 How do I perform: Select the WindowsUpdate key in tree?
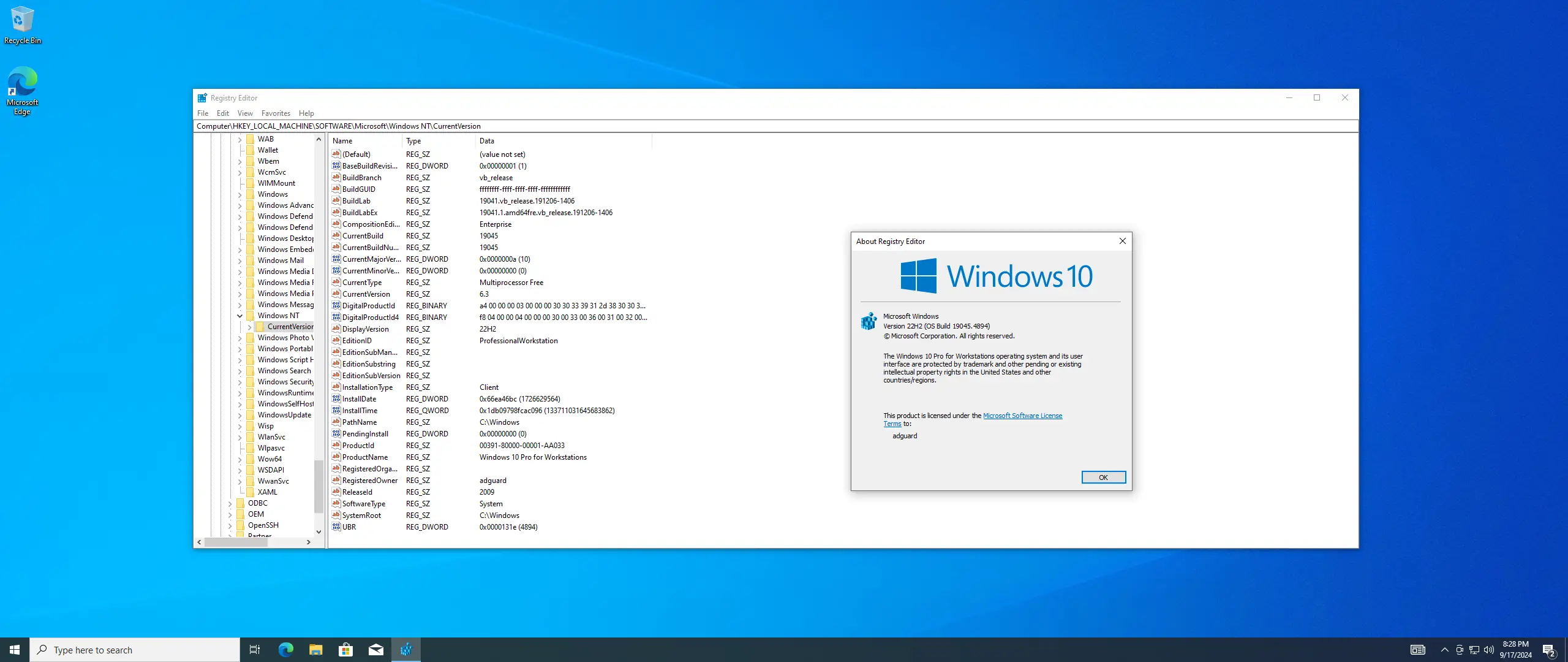pos(284,415)
